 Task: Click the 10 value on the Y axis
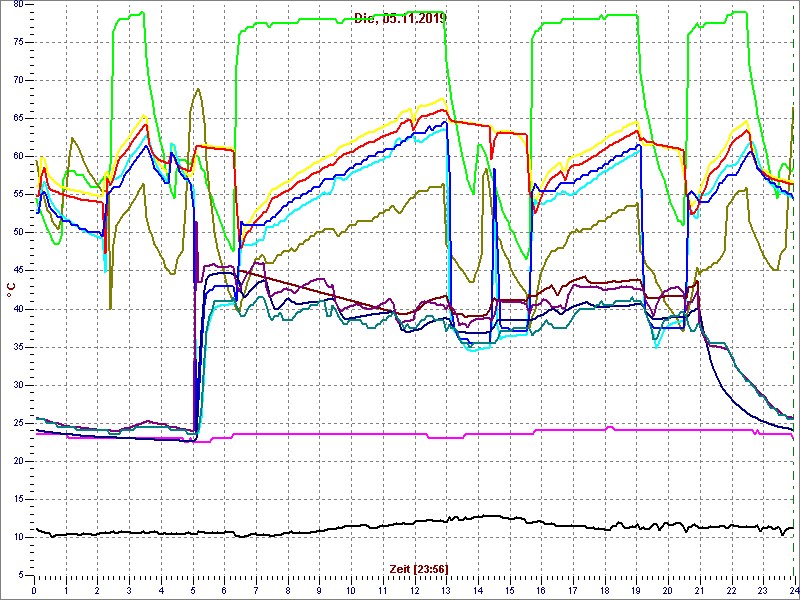coord(18,537)
